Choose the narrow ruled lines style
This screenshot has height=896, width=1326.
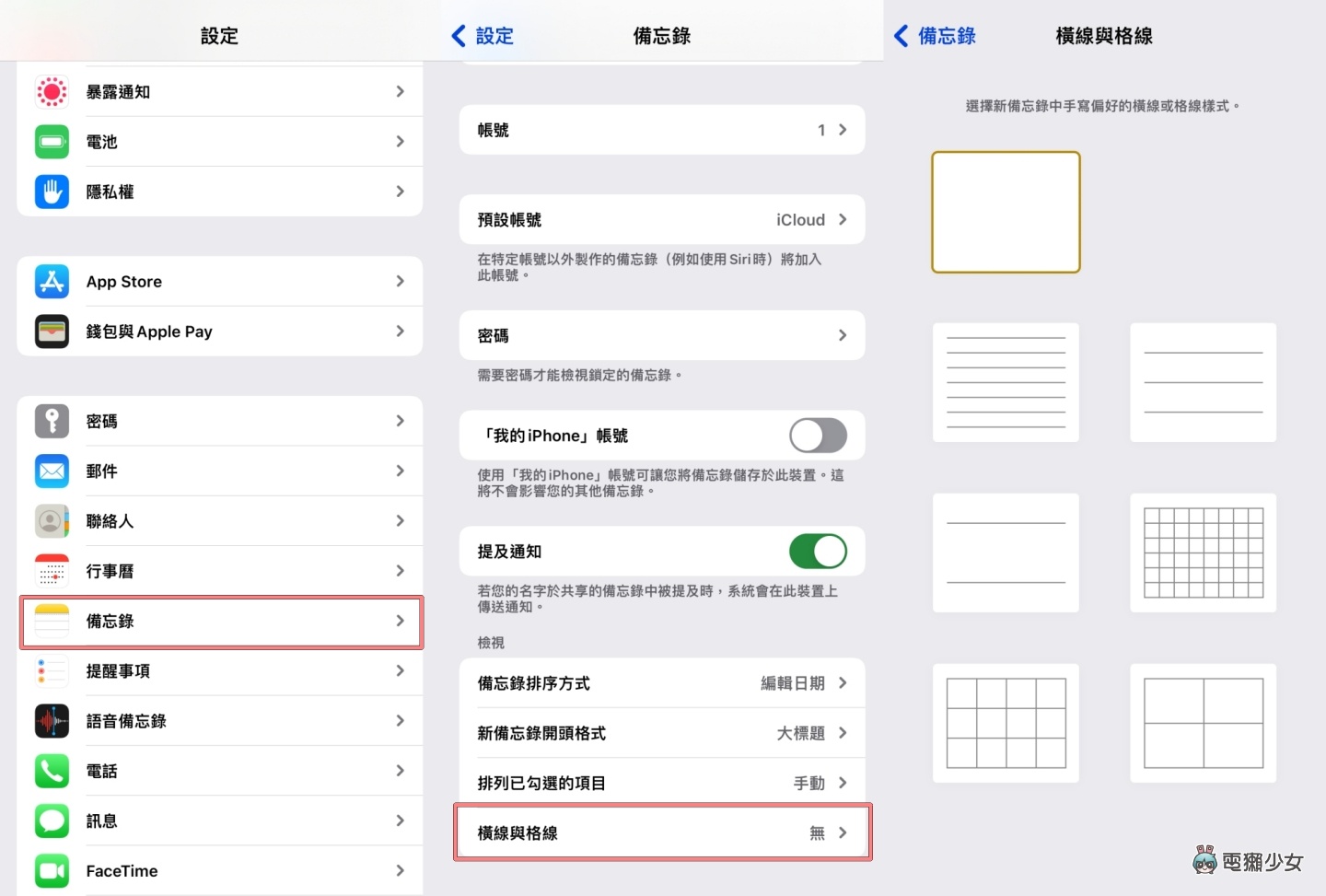[1006, 382]
